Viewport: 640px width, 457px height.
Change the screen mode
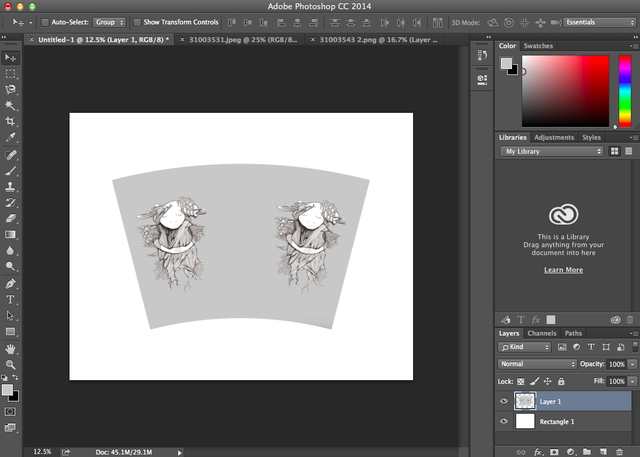click(10, 428)
